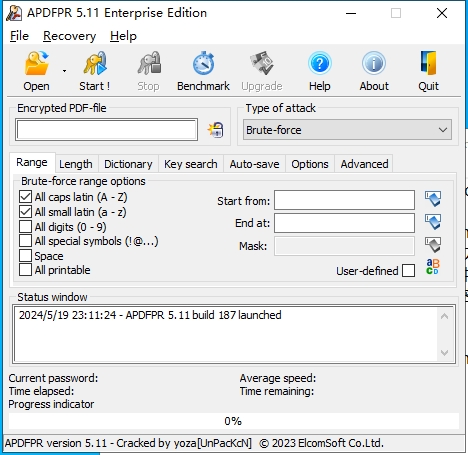This screenshot has width=468, height=455.
Task: Close the APDFPR window
Action: (442, 13)
